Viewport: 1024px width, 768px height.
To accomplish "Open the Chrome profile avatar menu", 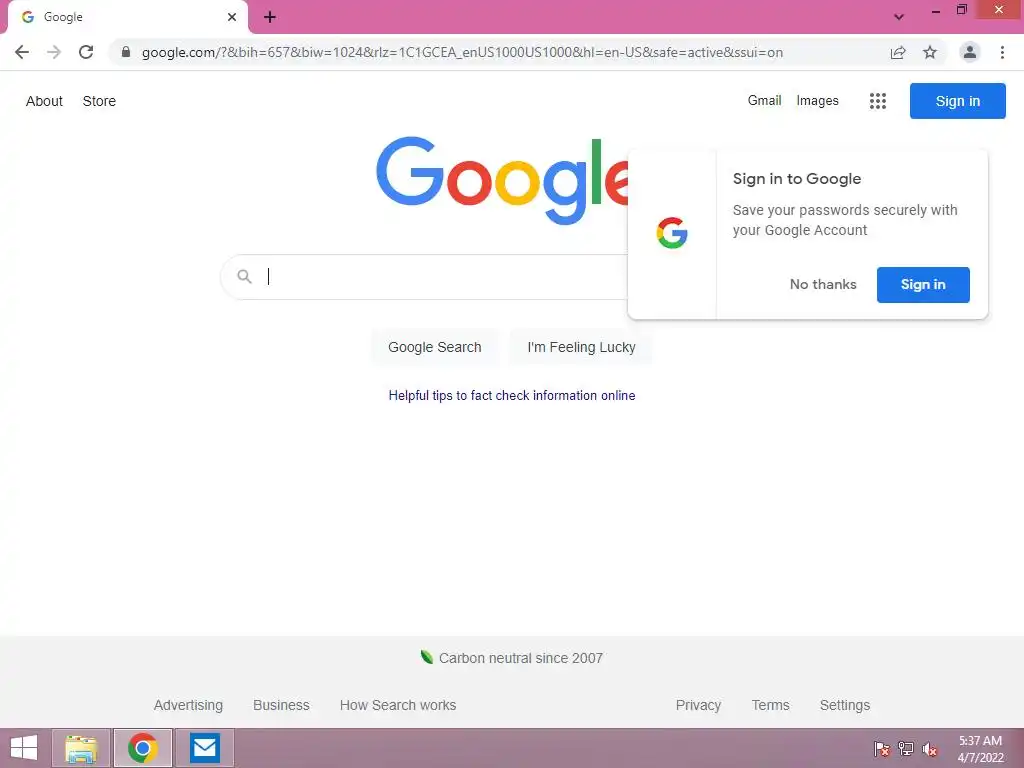I will click(970, 52).
